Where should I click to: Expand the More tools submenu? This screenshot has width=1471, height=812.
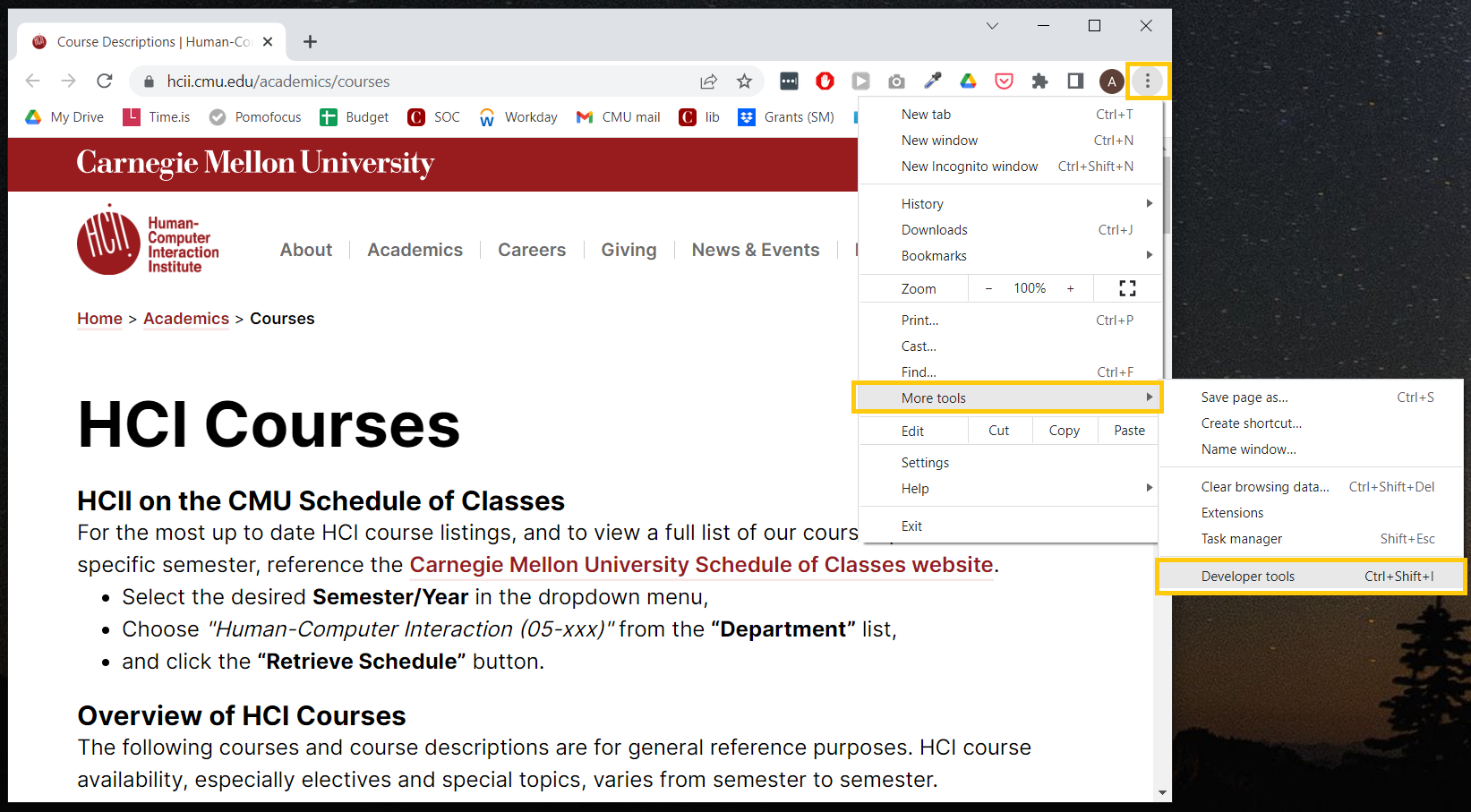pyautogui.click(x=1007, y=398)
